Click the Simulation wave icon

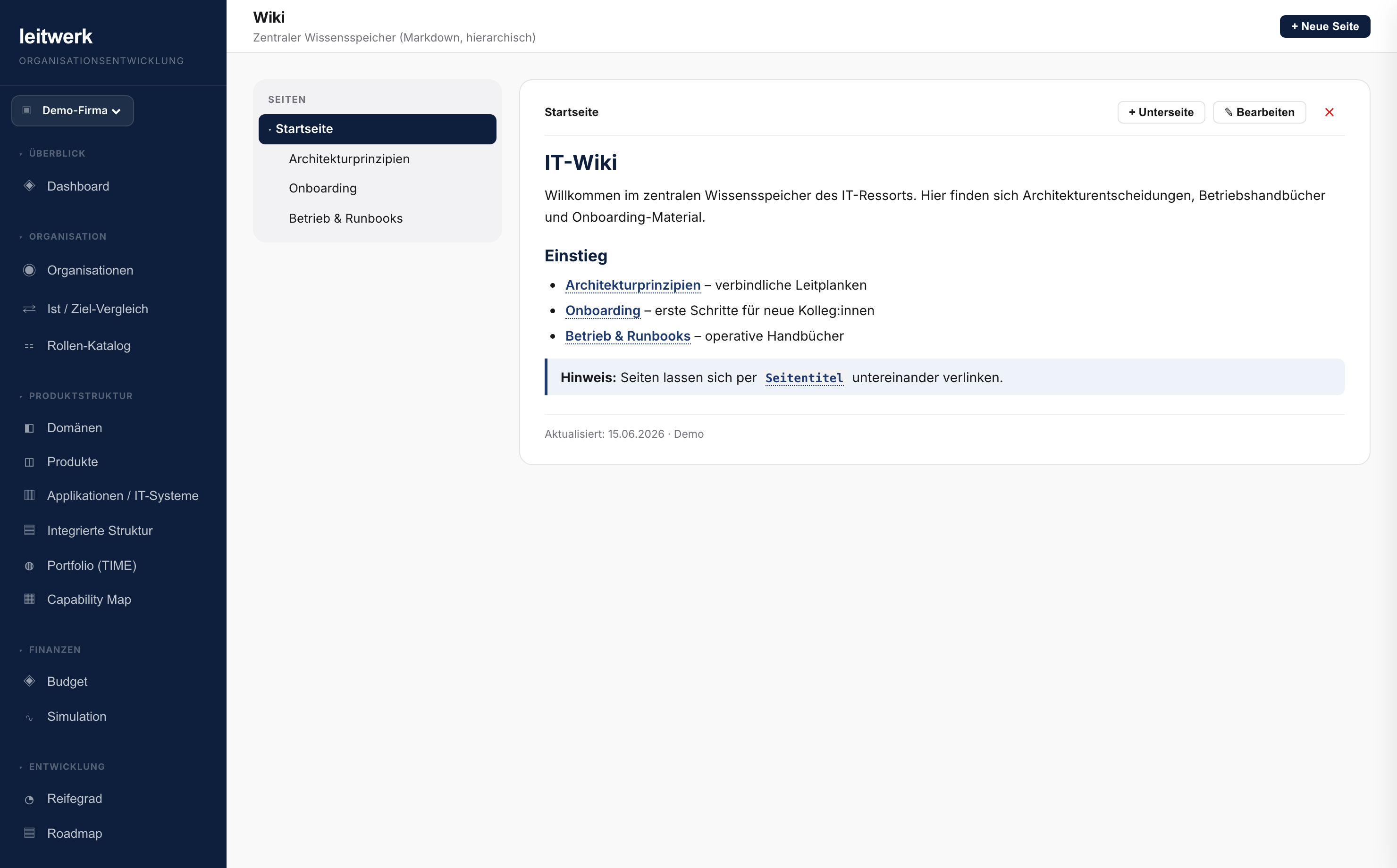(x=29, y=718)
